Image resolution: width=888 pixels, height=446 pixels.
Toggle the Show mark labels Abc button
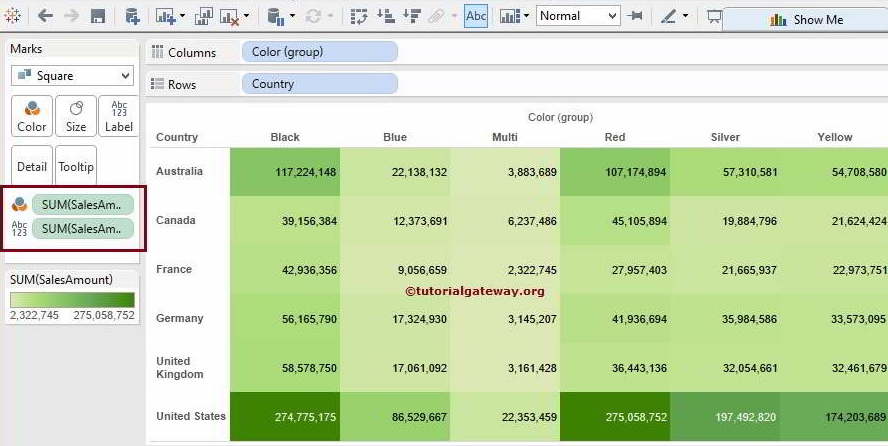[x=476, y=16]
